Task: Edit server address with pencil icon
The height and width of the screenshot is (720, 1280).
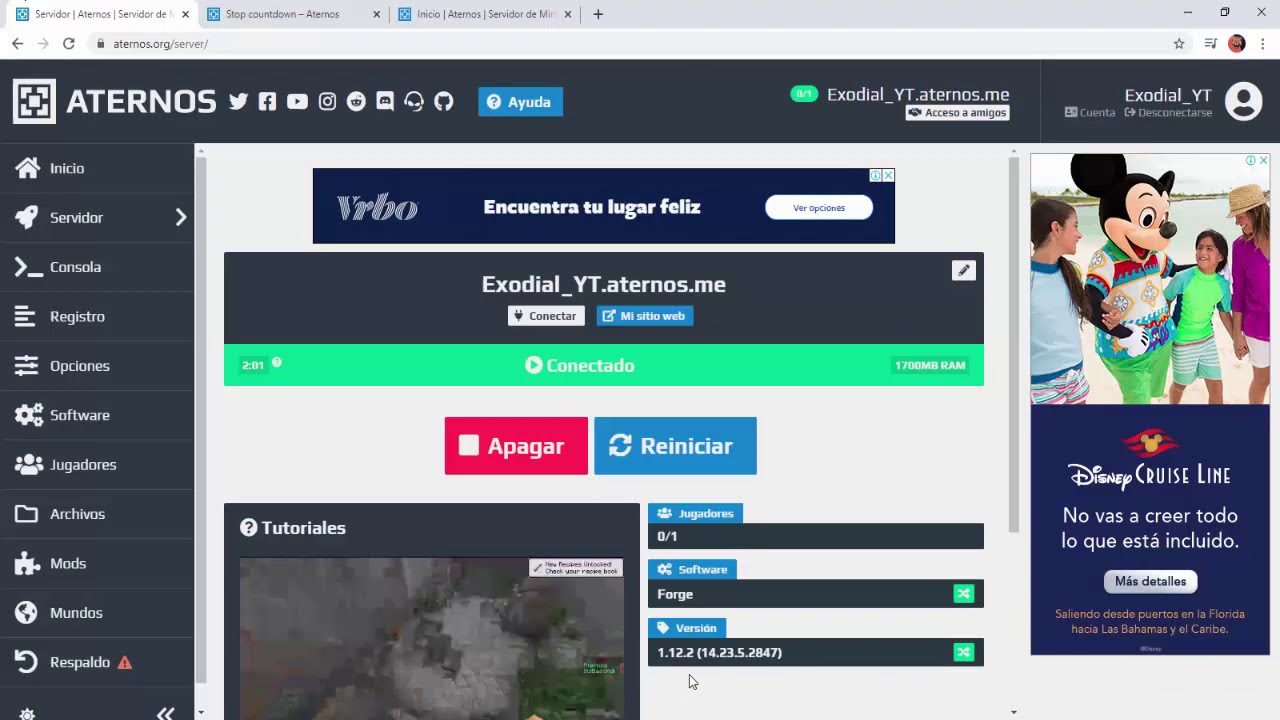Action: 964,270
